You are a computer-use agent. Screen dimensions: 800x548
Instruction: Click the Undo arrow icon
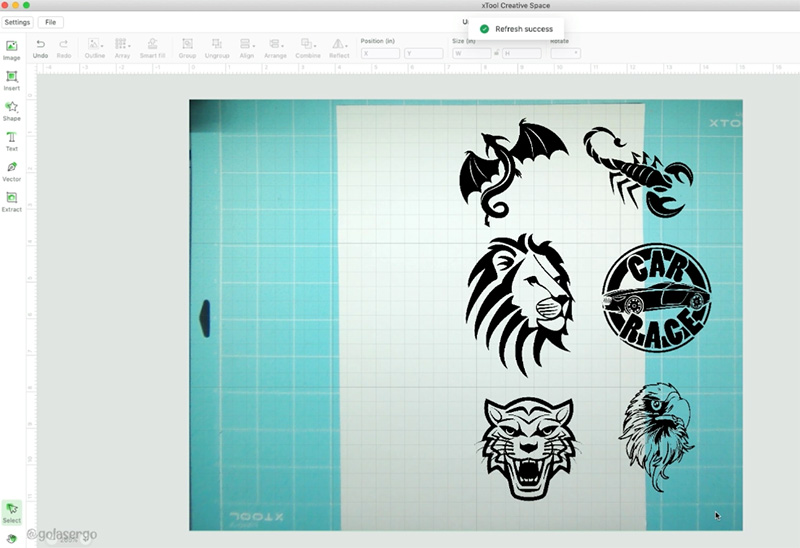point(40,45)
